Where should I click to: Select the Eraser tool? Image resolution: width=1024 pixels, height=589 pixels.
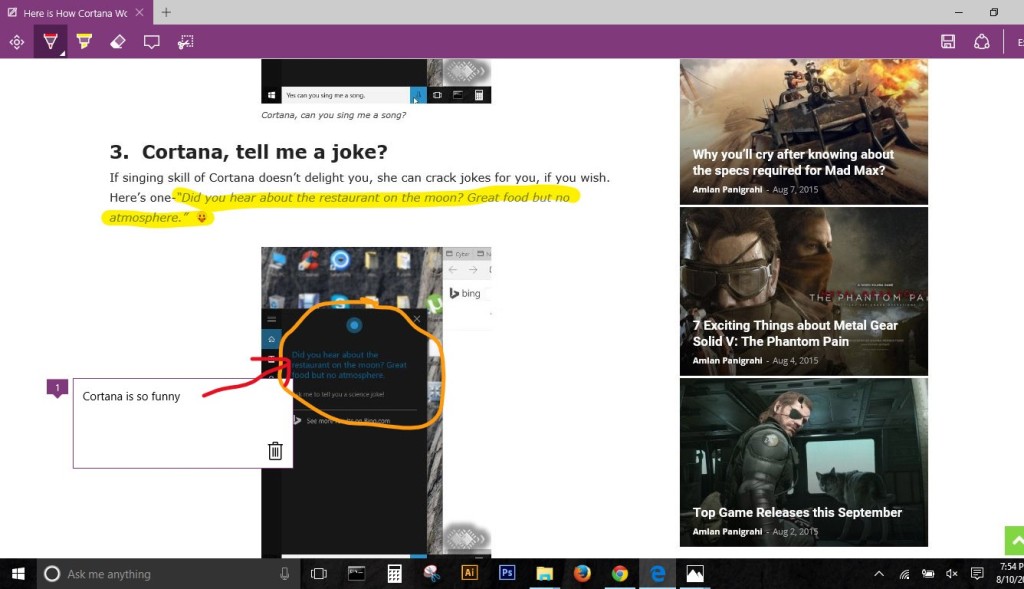click(117, 41)
